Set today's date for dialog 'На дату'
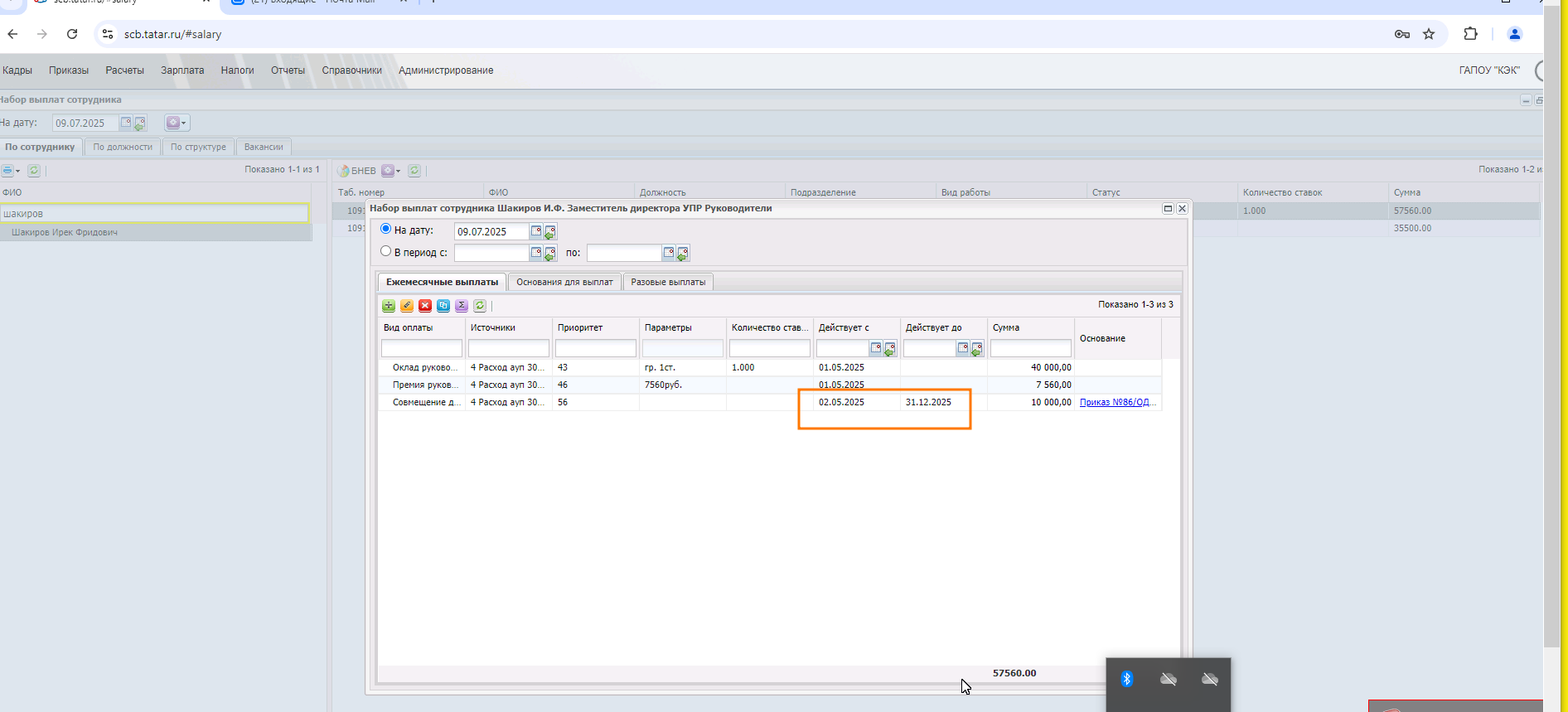The image size is (1568, 712). [550, 232]
